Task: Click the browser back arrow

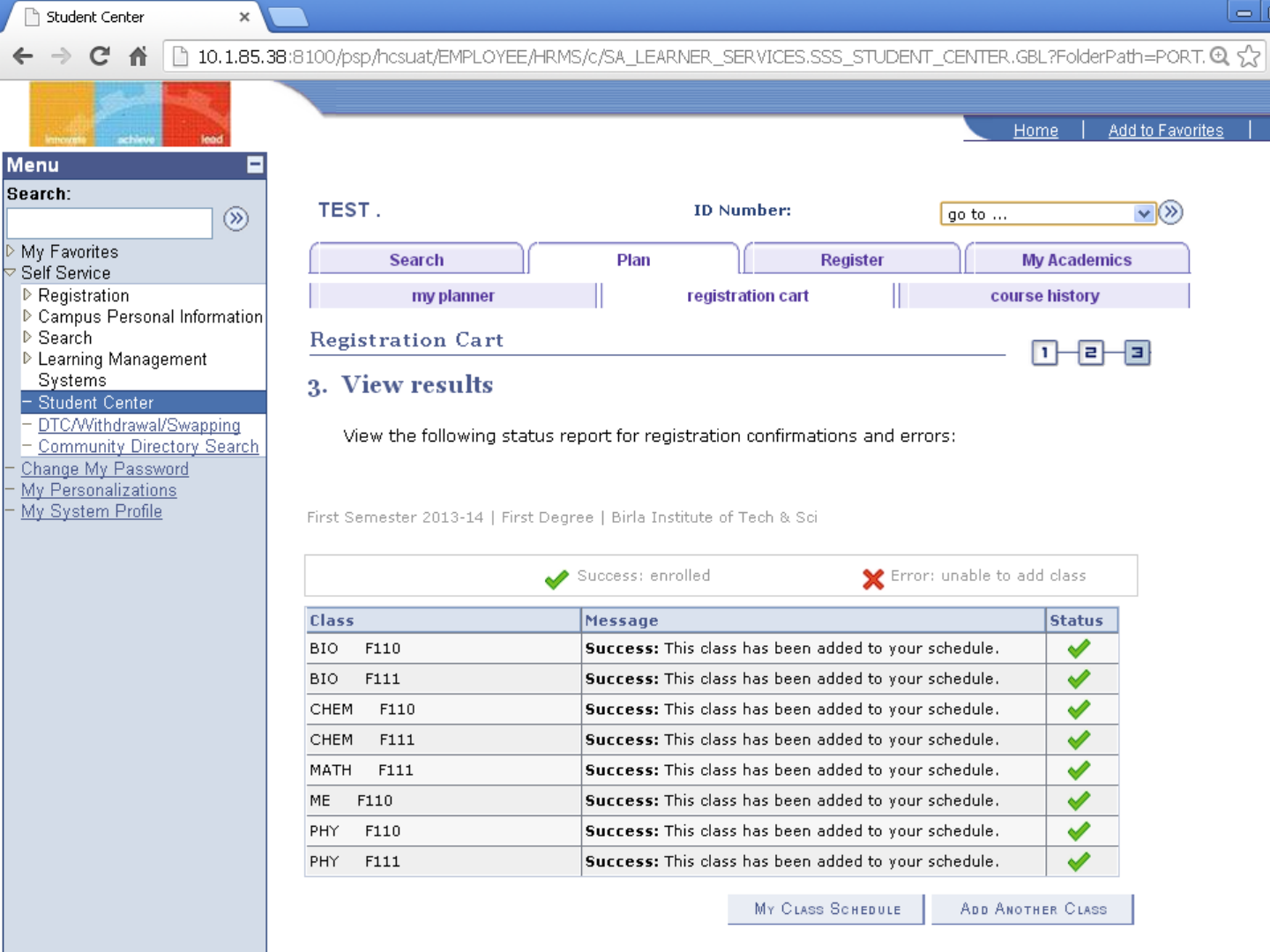Action: 23,56
